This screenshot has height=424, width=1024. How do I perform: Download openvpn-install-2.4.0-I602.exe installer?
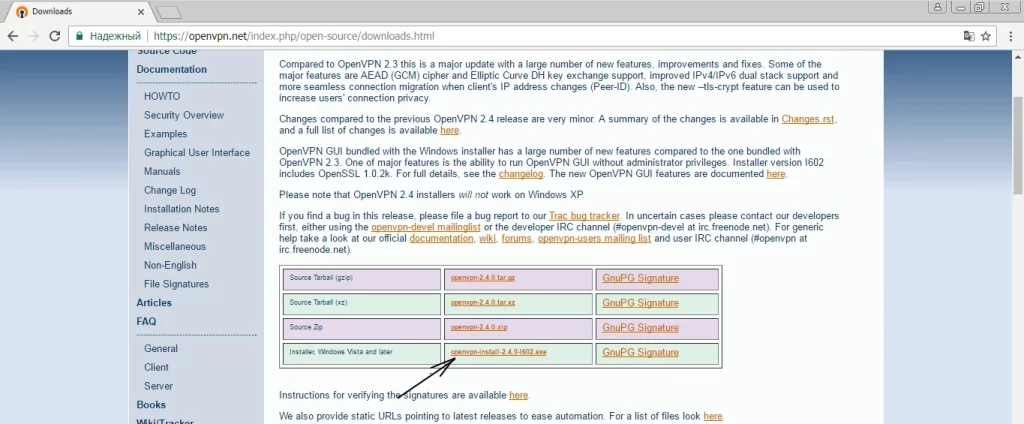[x=498, y=352]
